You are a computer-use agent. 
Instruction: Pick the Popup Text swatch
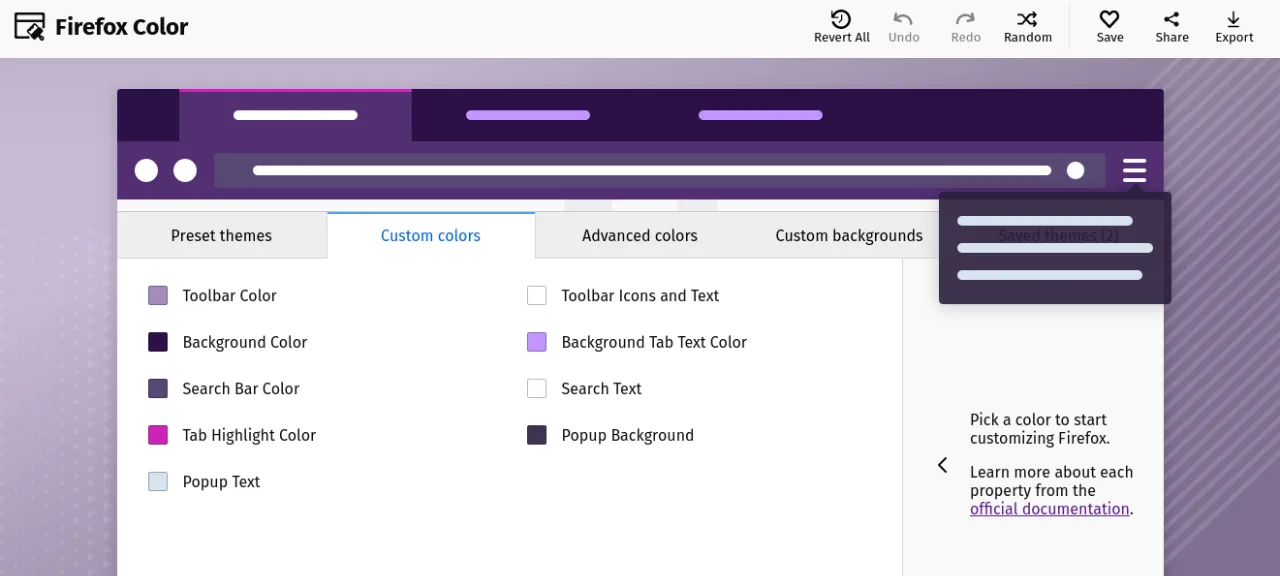(x=158, y=482)
